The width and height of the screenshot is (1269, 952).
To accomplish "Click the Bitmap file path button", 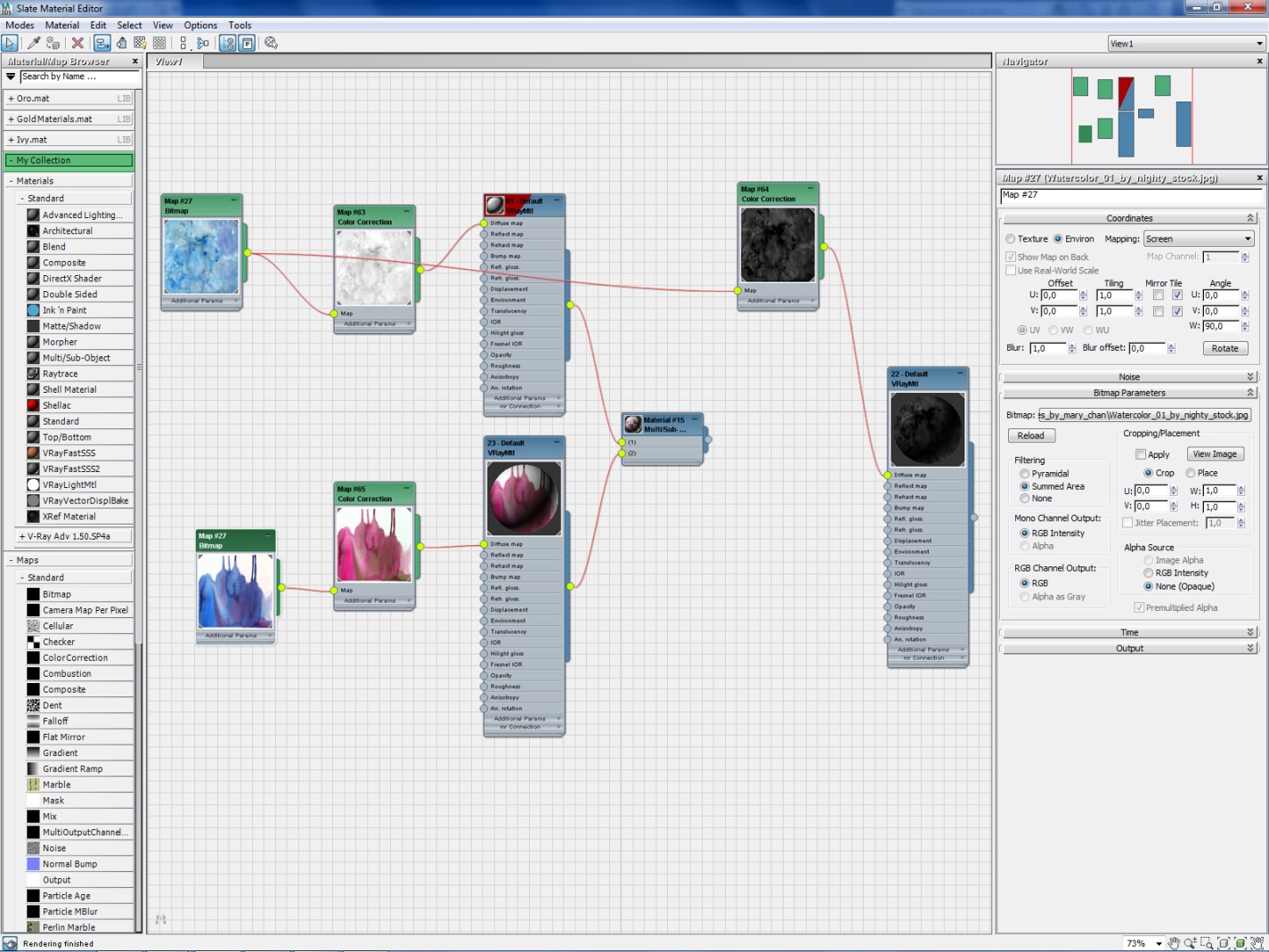I will click(x=1145, y=415).
